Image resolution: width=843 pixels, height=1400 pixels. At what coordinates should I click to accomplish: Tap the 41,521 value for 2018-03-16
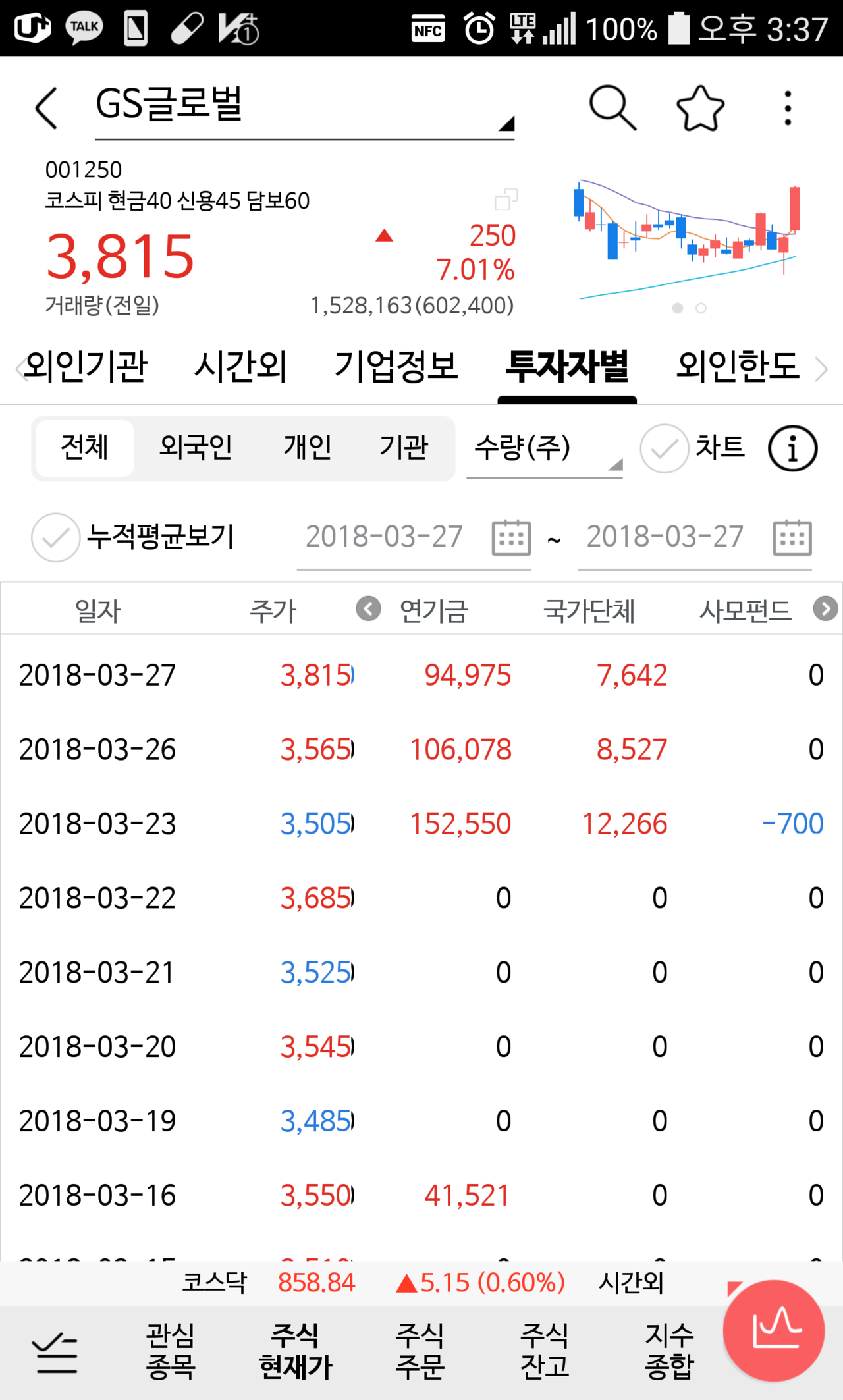[467, 1196]
